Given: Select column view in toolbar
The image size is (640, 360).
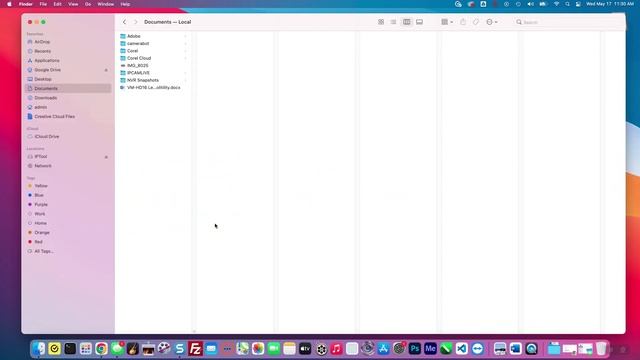Looking at the screenshot, I should (x=407, y=22).
